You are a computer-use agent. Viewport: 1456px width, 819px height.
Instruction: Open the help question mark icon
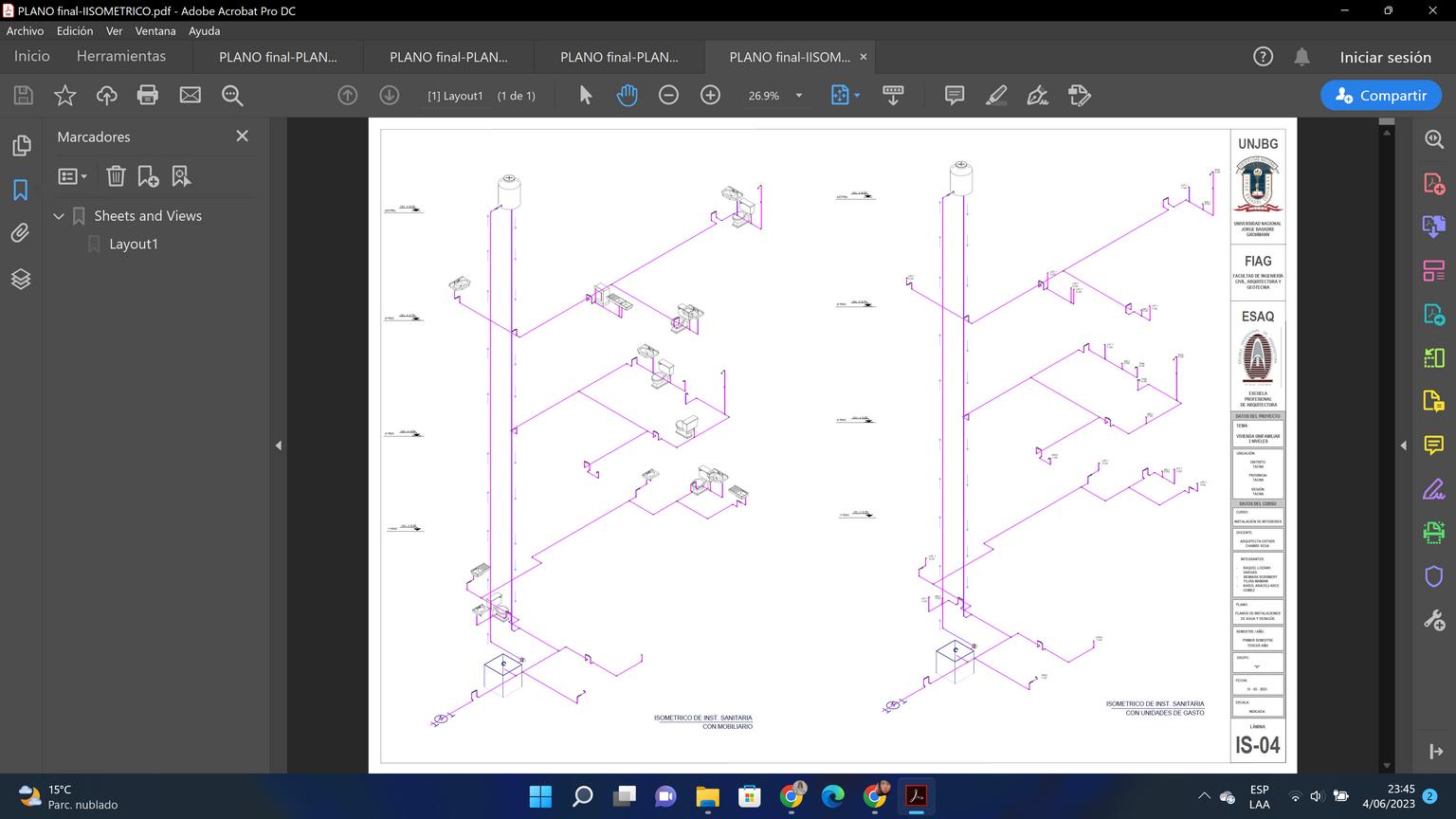click(x=1263, y=57)
